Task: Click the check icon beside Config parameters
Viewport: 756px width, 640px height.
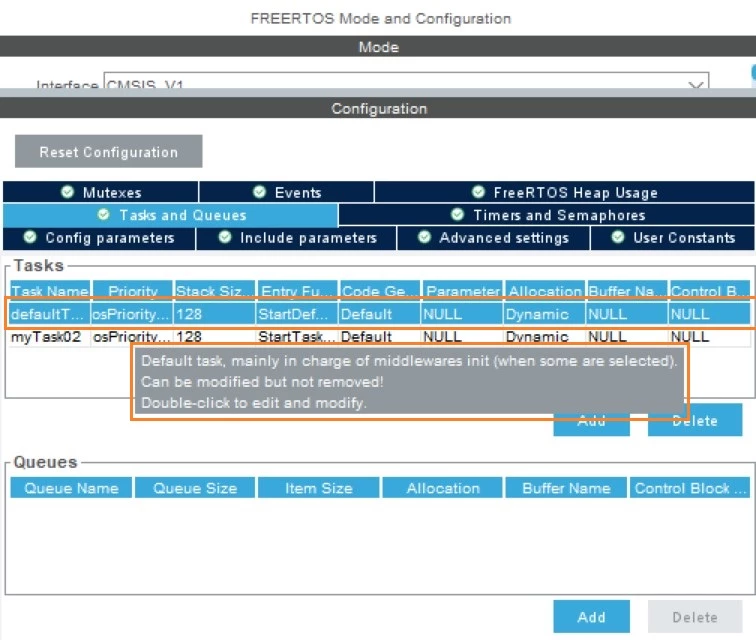Action: [x=30, y=237]
